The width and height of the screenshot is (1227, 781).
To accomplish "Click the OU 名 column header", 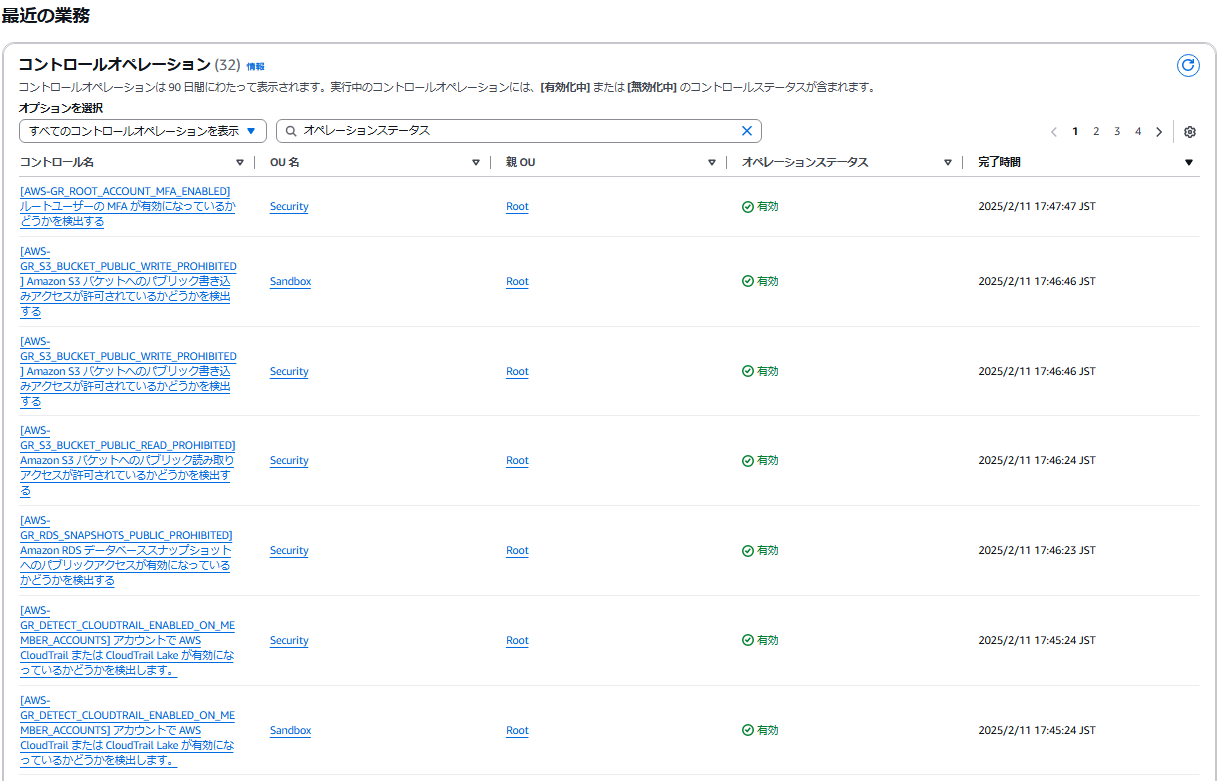I will (x=285, y=162).
